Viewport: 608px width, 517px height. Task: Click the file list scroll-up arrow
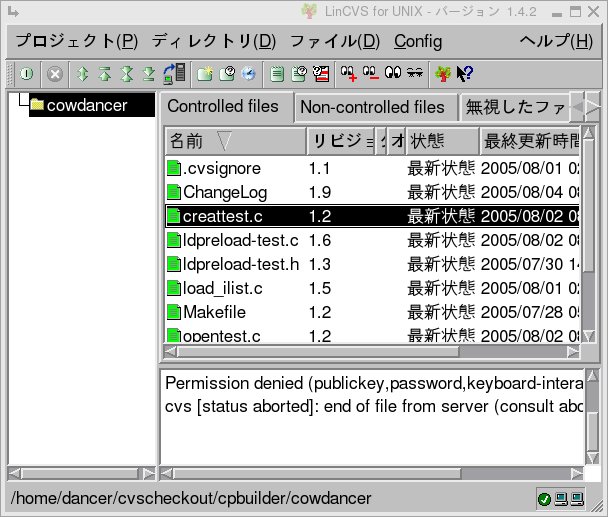click(589, 133)
